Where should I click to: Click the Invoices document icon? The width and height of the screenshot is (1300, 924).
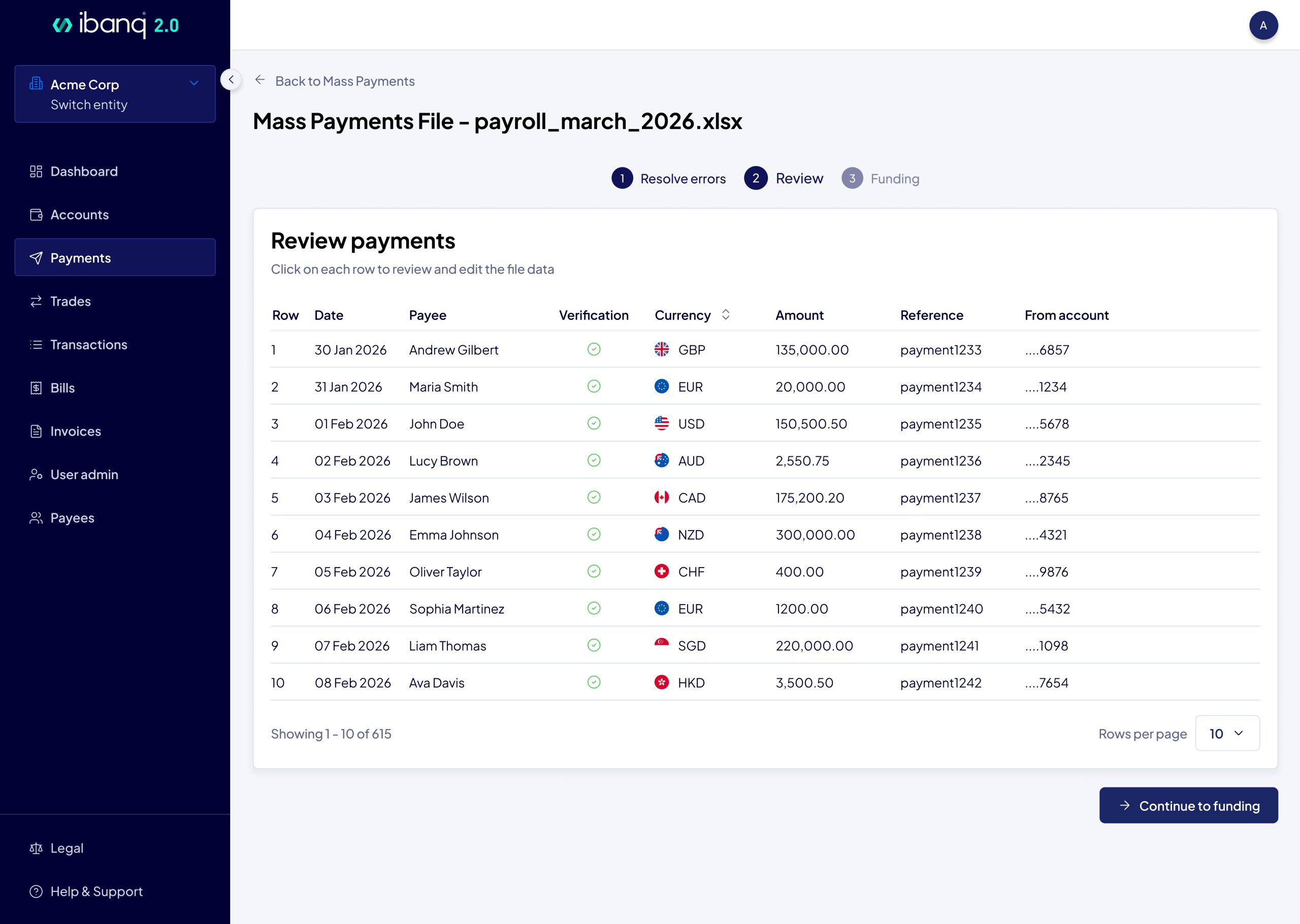tap(36, 431)
